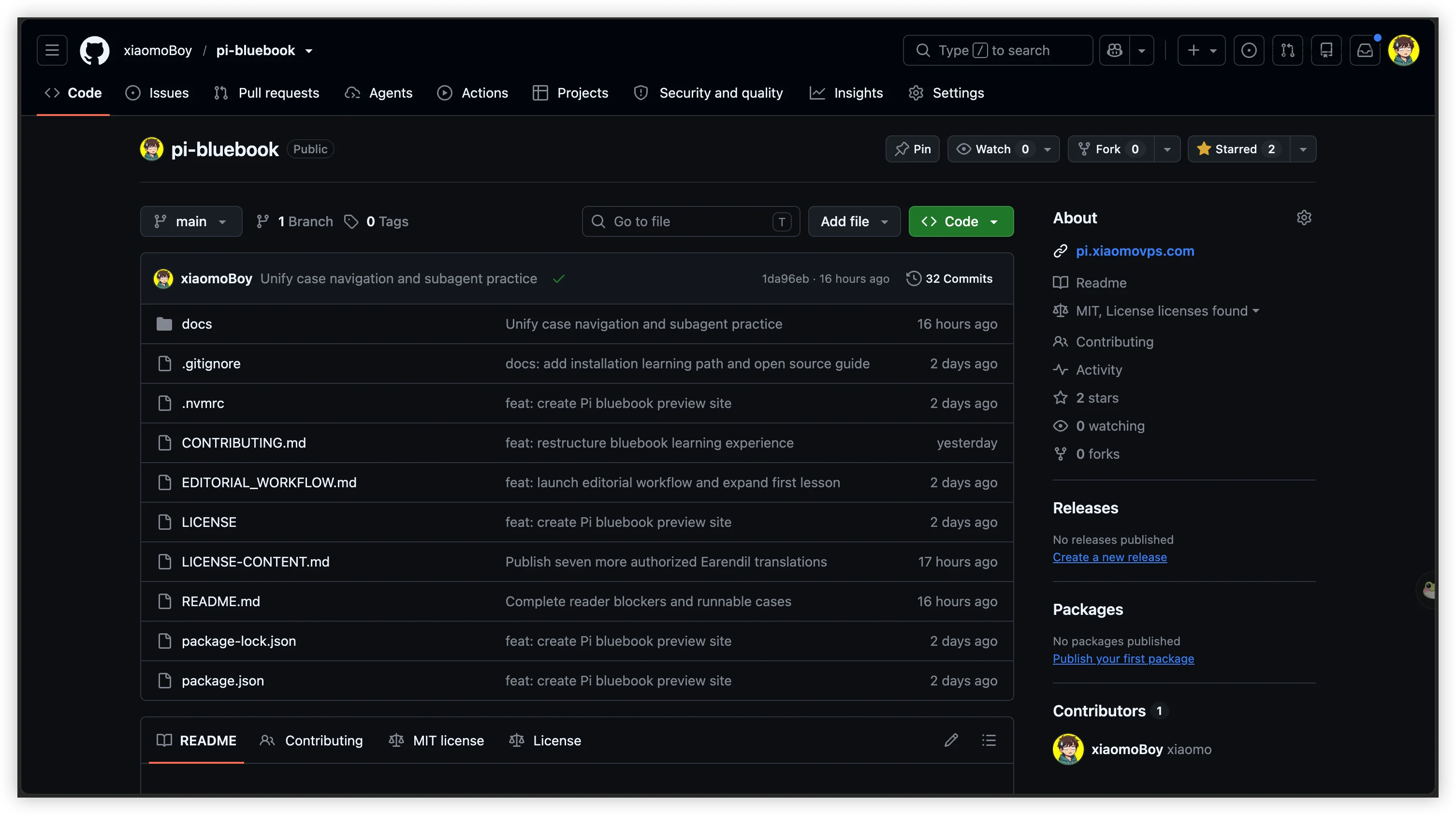Open the Insights tab
The height and width of the screenshot is (815, 1456).
(845, 93)
